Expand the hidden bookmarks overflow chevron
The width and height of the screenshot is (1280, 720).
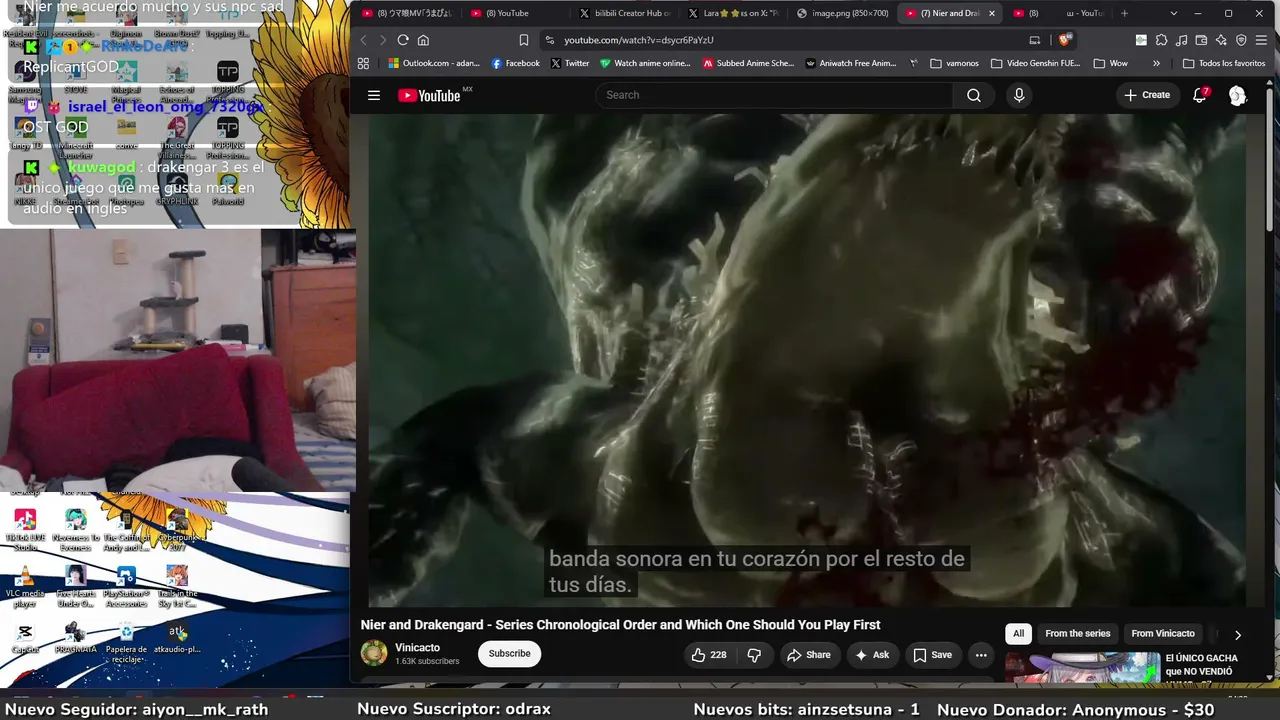pyautogui.click(x=1157, y=63)
